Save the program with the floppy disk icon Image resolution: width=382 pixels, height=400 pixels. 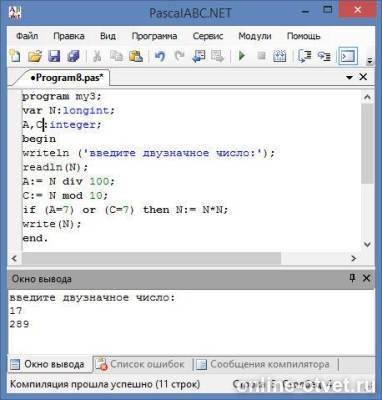click(x=54, y=56)
